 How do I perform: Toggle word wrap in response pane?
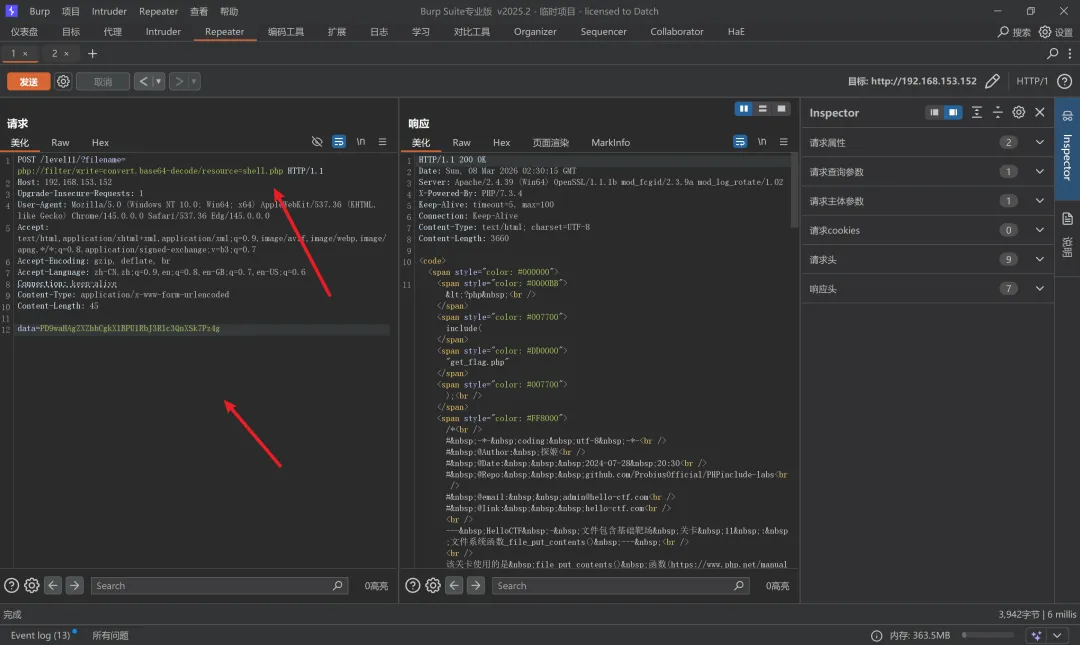[740, 141]
